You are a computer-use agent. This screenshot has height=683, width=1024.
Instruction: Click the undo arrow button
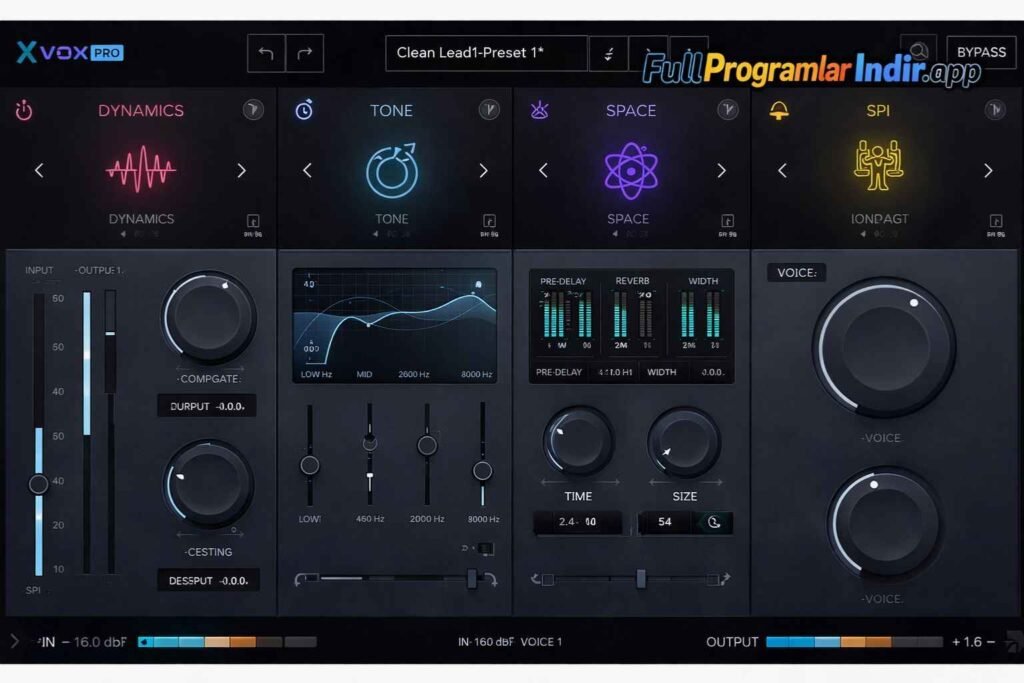(x=264, y=52)
